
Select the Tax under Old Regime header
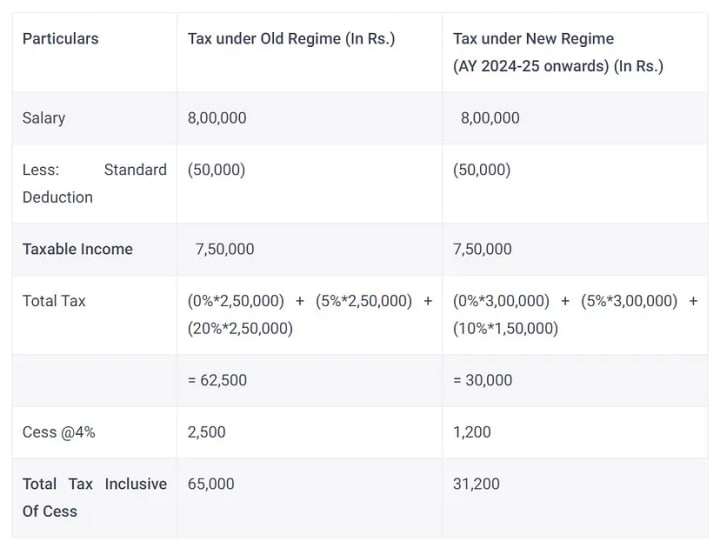point(291,38)
